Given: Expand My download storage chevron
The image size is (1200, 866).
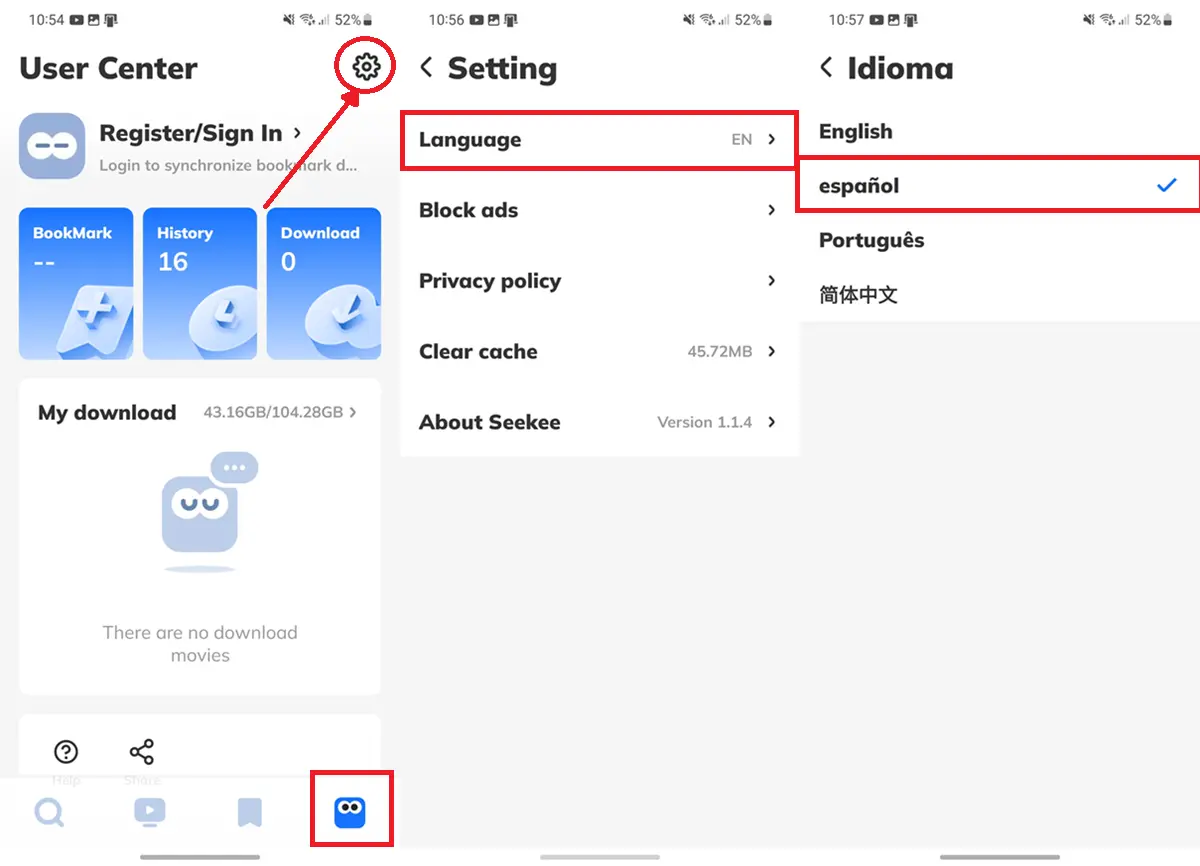Looking at the screenshot, I should (x=353, y=412).
